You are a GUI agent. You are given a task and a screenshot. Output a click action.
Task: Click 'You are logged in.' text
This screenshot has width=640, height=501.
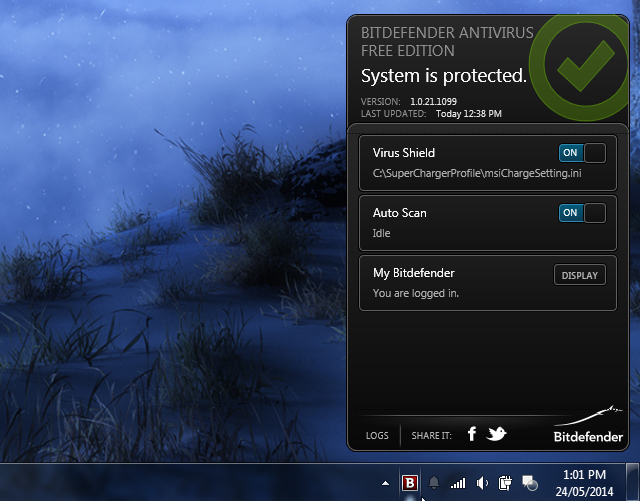416,294
